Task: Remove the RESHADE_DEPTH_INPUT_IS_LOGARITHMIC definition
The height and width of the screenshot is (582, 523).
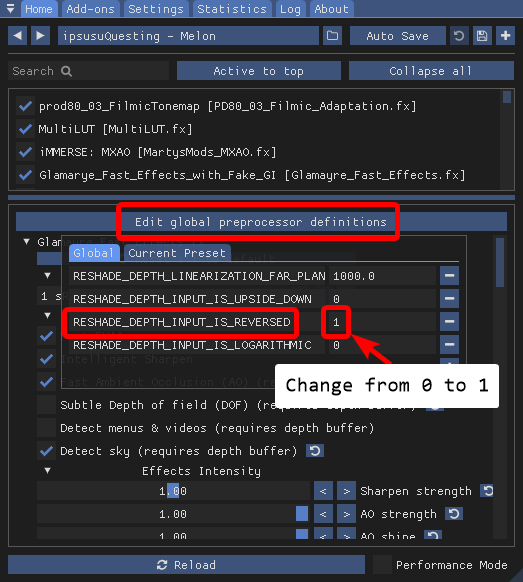Action: coord(450,345)
